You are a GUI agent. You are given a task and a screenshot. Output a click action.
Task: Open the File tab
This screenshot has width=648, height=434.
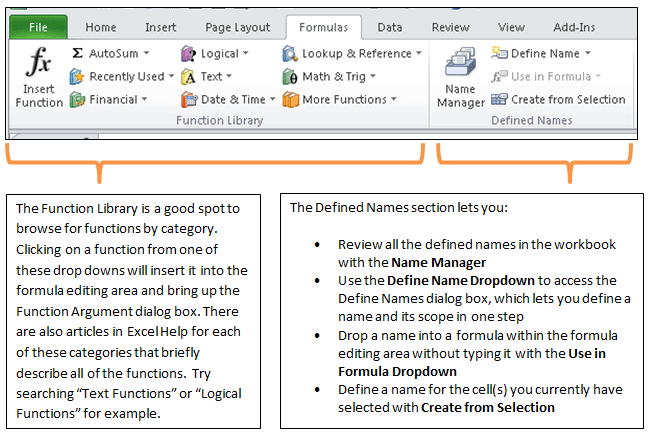point(38,27)
